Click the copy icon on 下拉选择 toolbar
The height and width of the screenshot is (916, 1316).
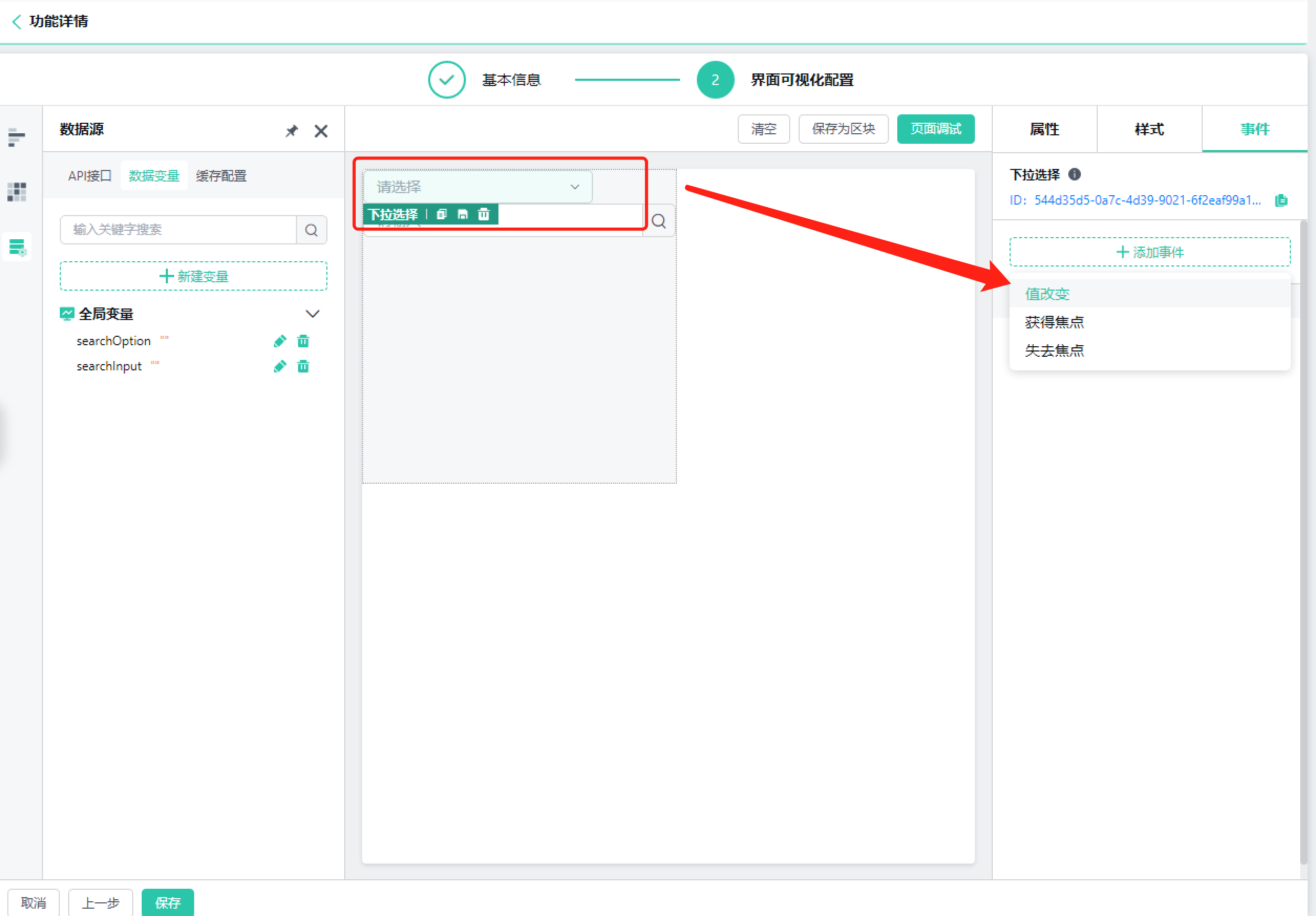point(441,215)
